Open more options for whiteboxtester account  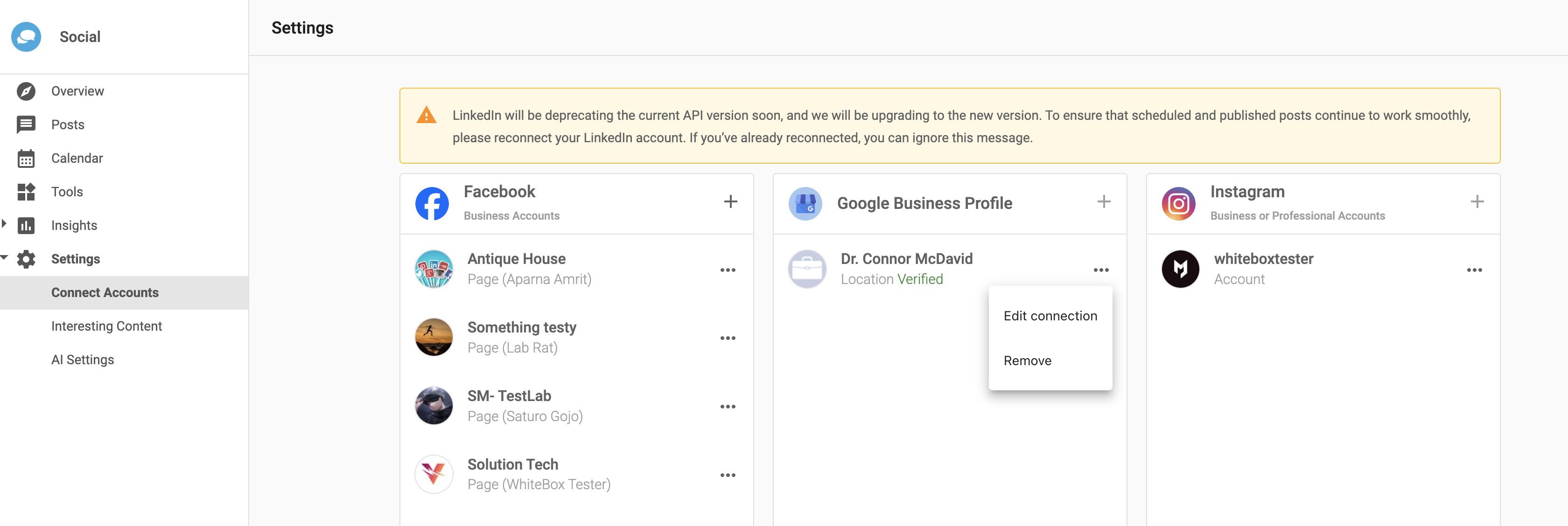[x=1474, y=270]
